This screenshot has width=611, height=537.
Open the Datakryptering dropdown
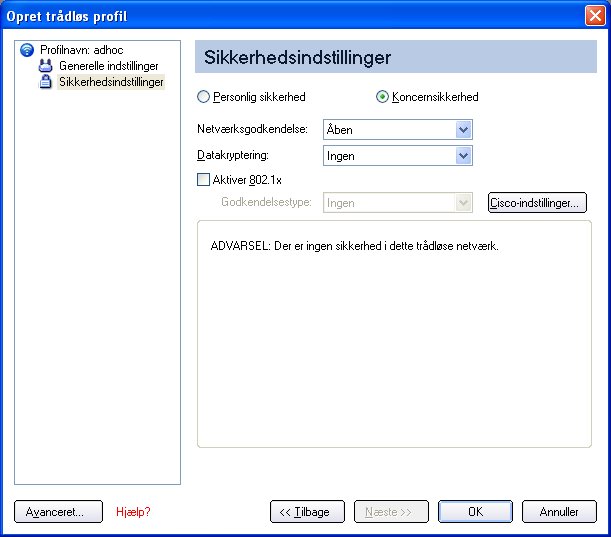[398, 155]
